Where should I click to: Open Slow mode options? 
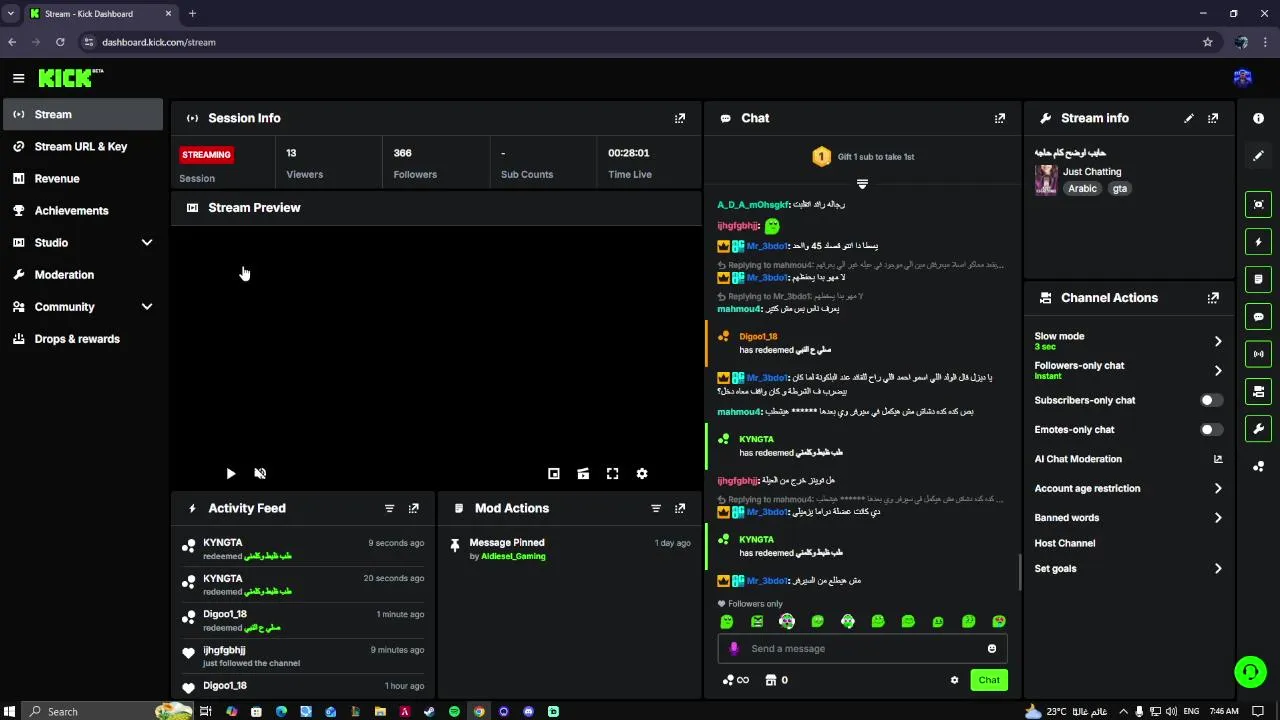pyautogui.click(x=1128, y=341)
